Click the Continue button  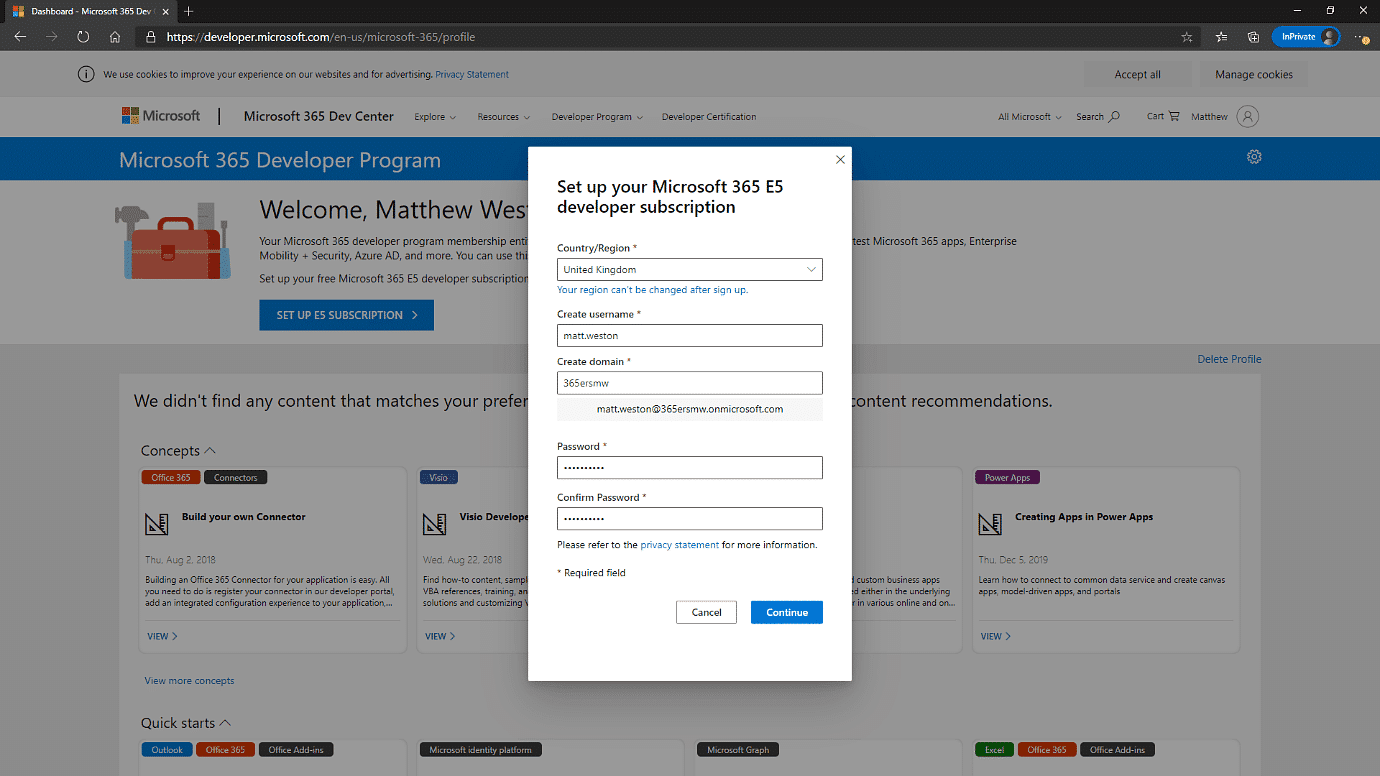[x=786, y=612]
